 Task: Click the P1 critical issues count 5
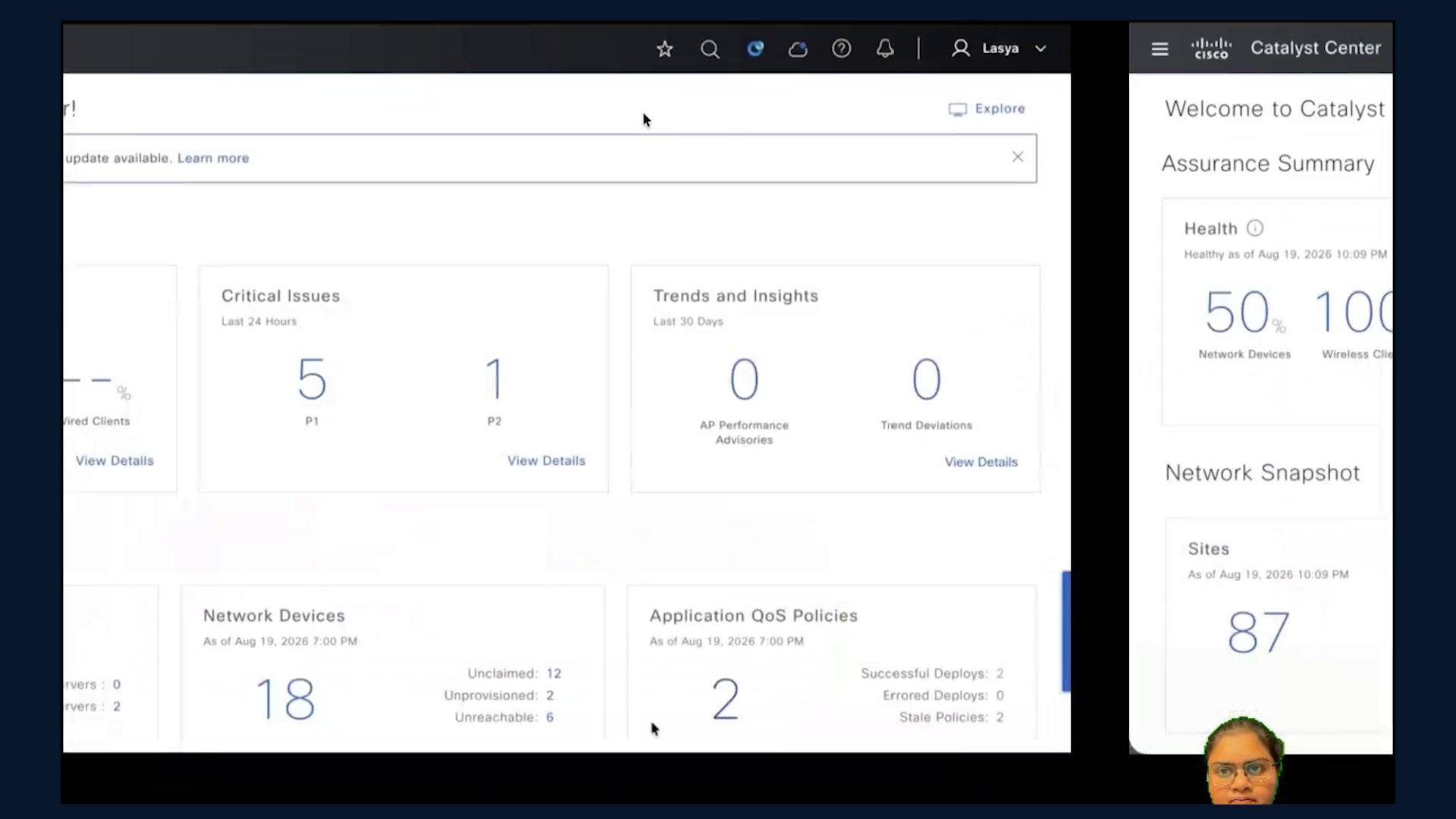(312, 379)
